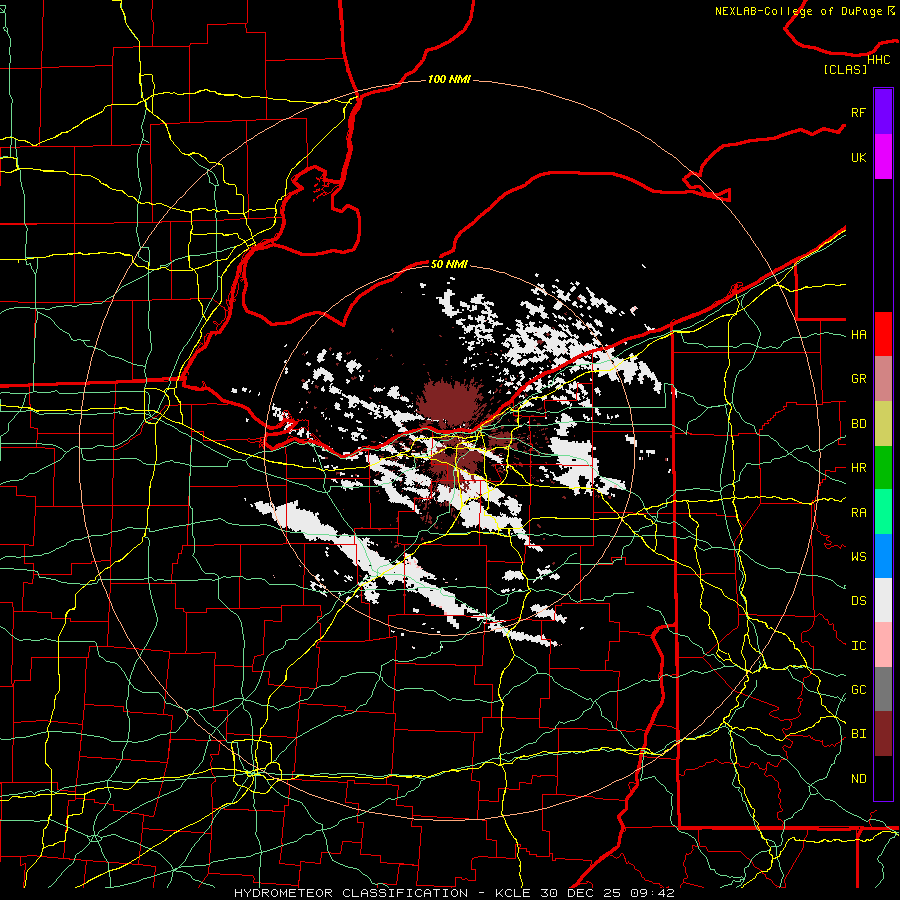Image resolution: width=900 pixels, height=900 pixels.
Task: Click the BD olive-yellow legend swatch
Action: 883,424
